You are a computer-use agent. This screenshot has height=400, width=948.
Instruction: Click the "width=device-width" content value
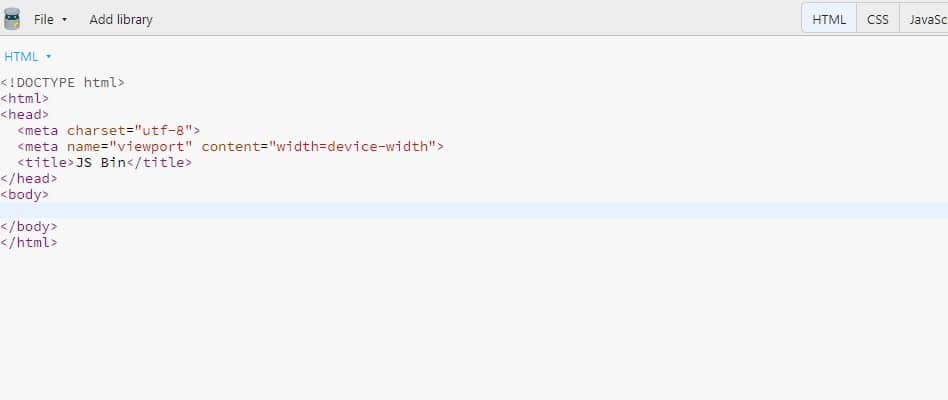352,146
